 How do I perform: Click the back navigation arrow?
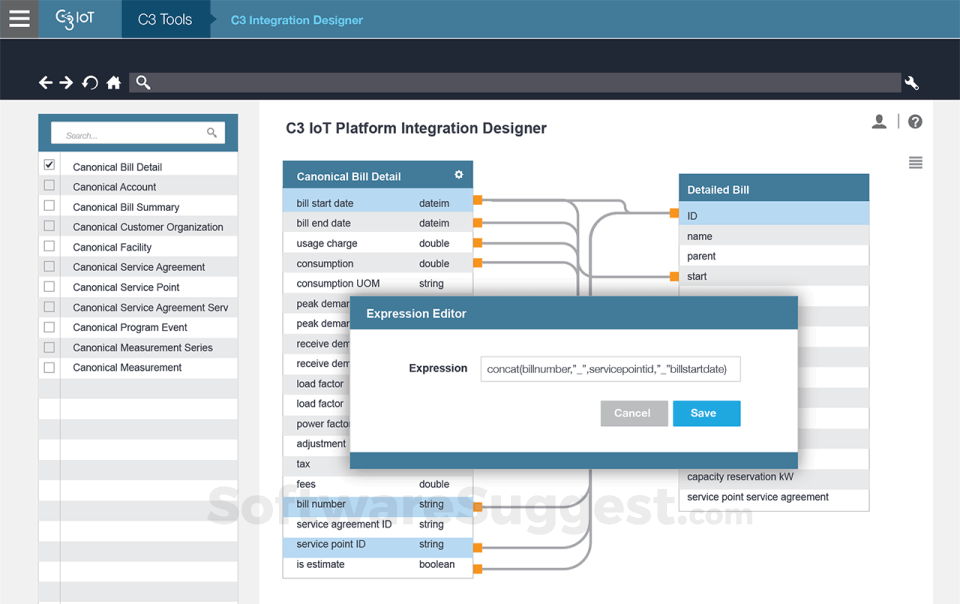[46, 83]
